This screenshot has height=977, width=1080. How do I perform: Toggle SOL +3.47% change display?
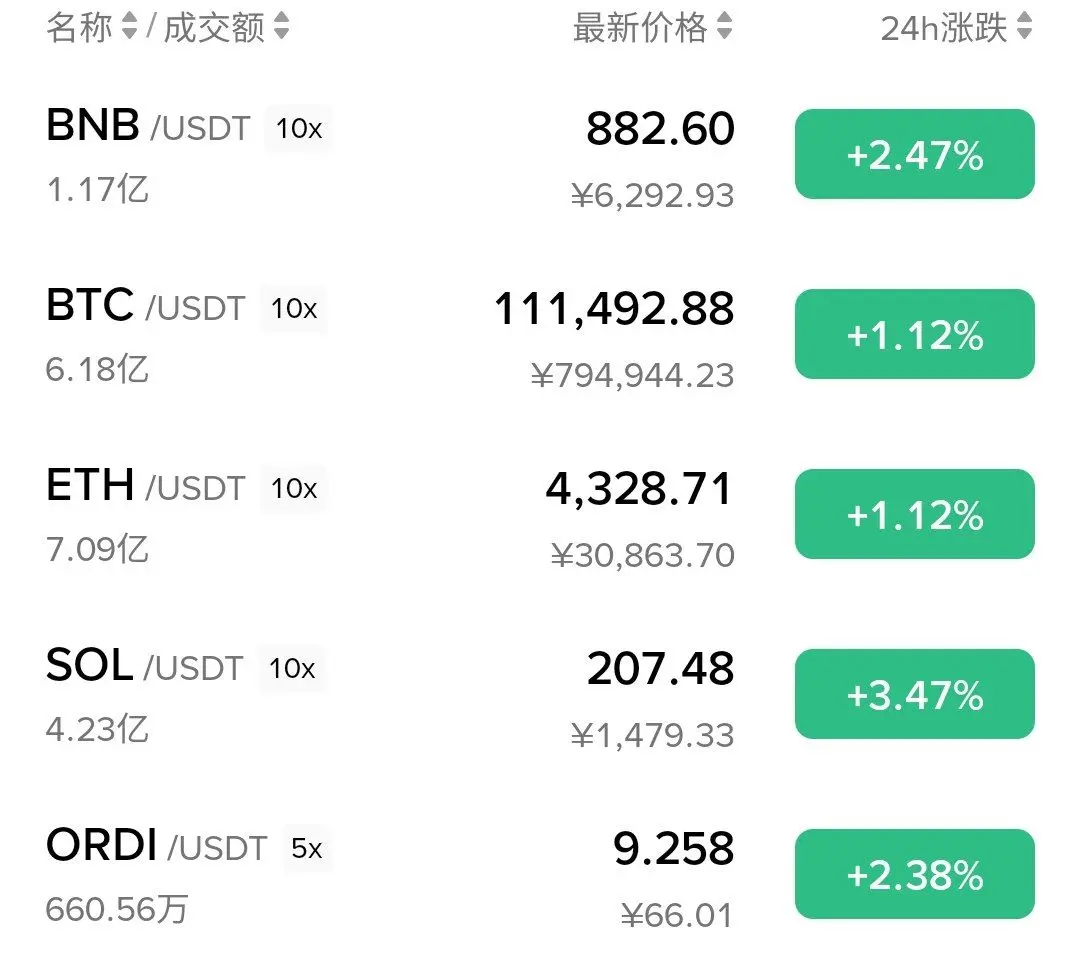(x=915, y=694)
